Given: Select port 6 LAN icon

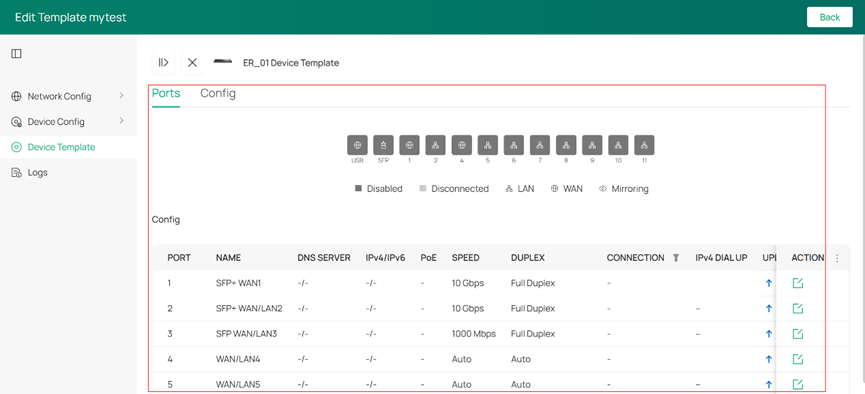Looking at the screenshot, I should click(514, 145).
